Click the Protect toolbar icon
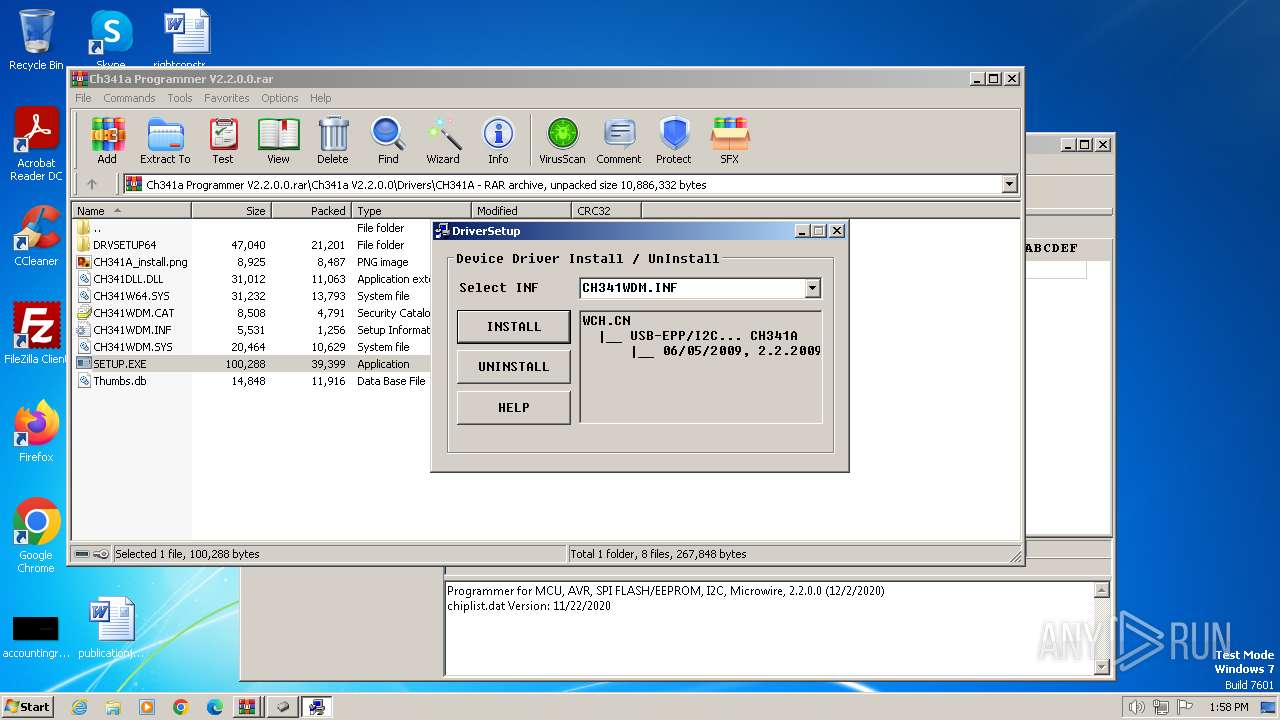Viewport: 1280px width, 720px height. [x=674, y=140]
